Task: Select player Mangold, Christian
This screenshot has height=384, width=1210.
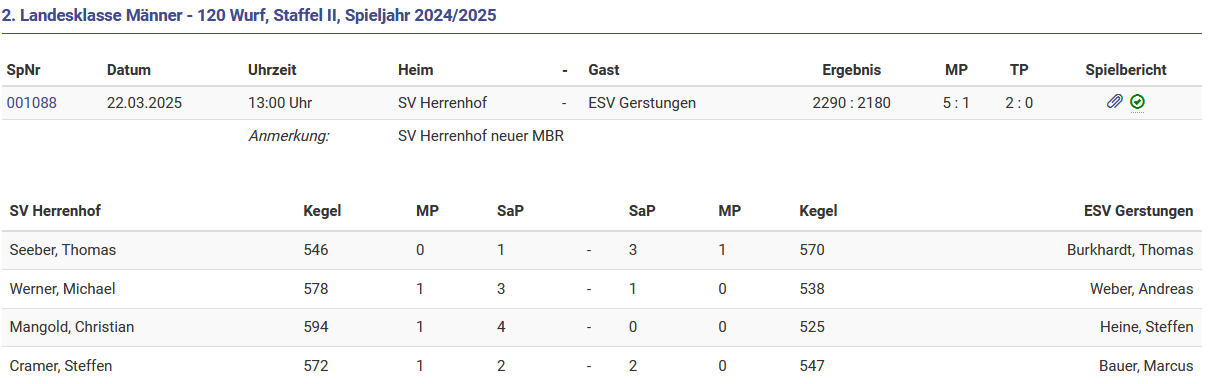Action: point(72,327)
